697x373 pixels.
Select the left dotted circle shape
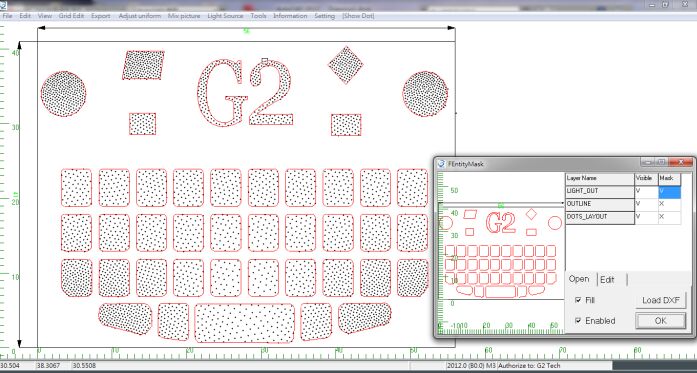point(64,94)
